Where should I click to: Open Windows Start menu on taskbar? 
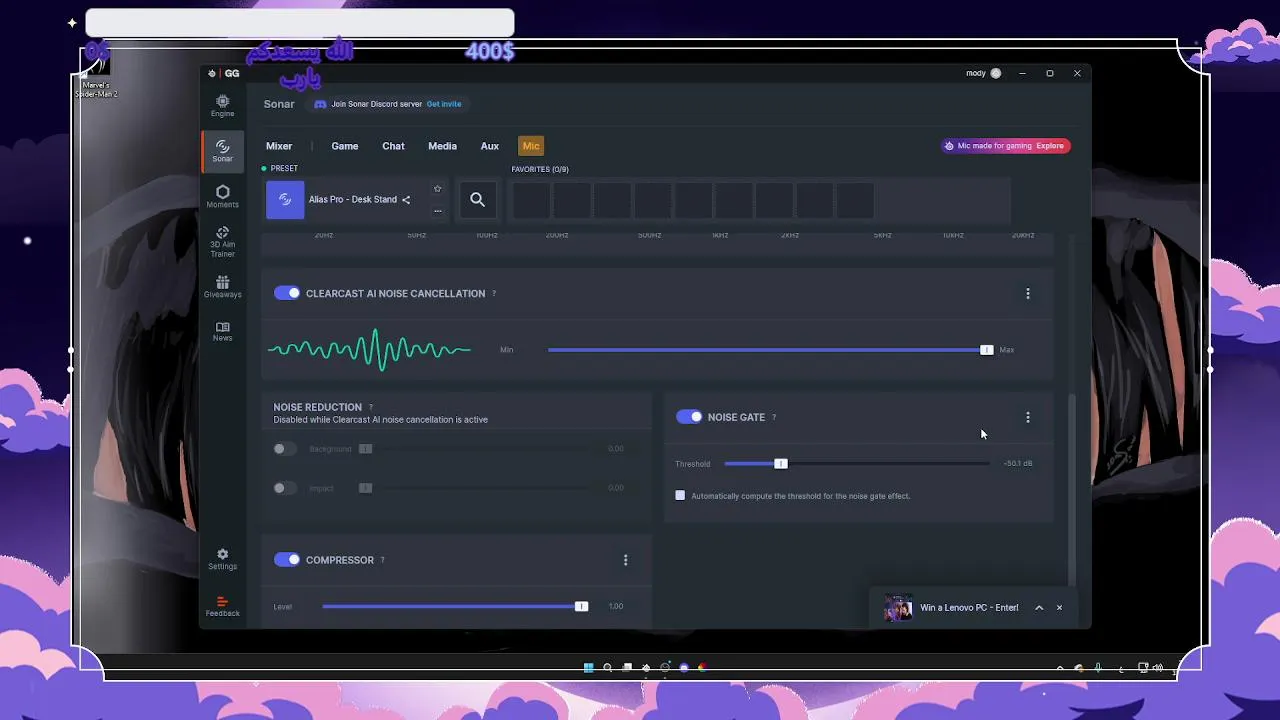(588, 667)
